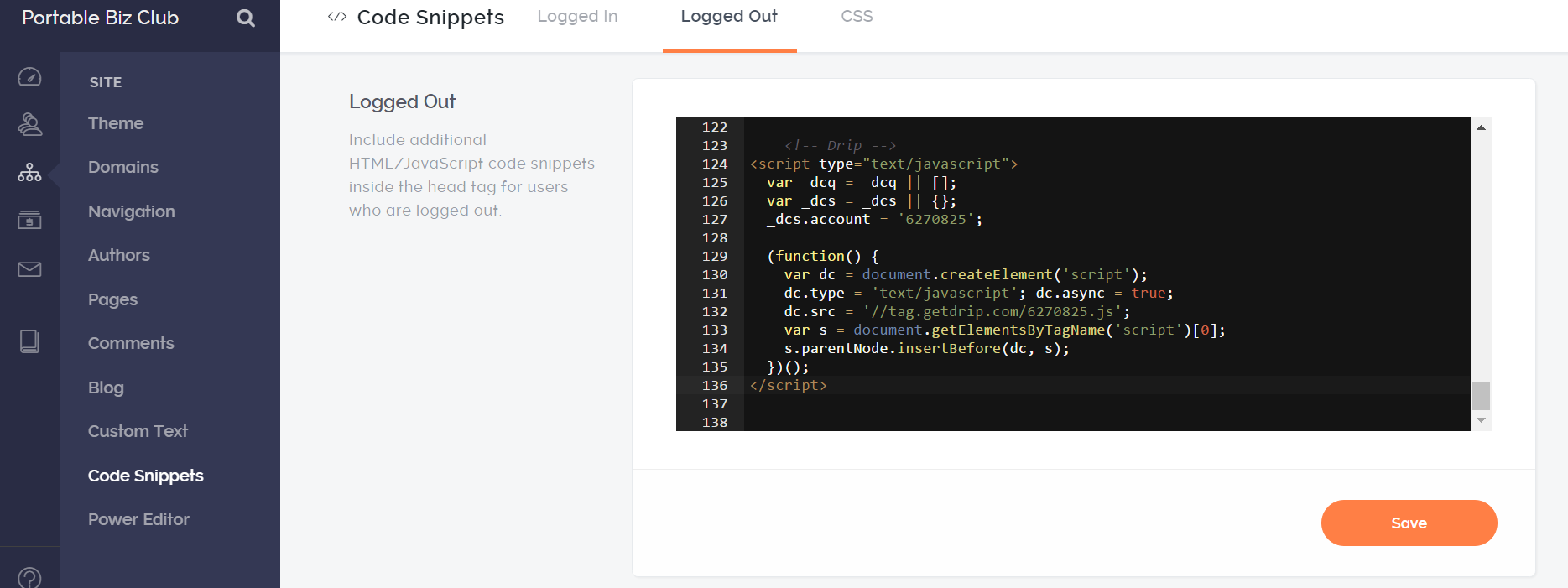
Task: Select the Logged Out tab
Action: coord(729,17)
